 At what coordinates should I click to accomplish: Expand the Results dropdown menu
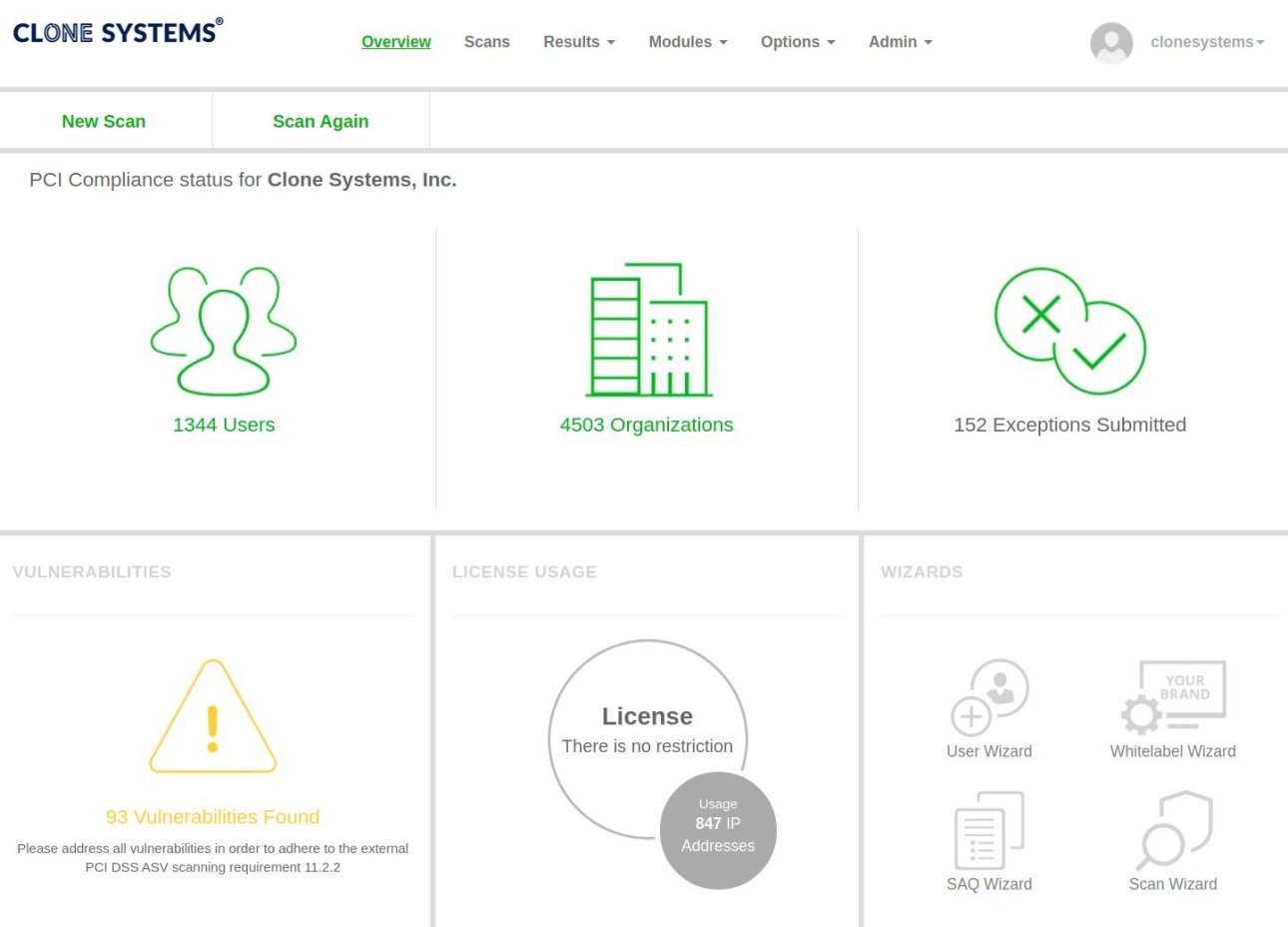[x=579, y=42]
